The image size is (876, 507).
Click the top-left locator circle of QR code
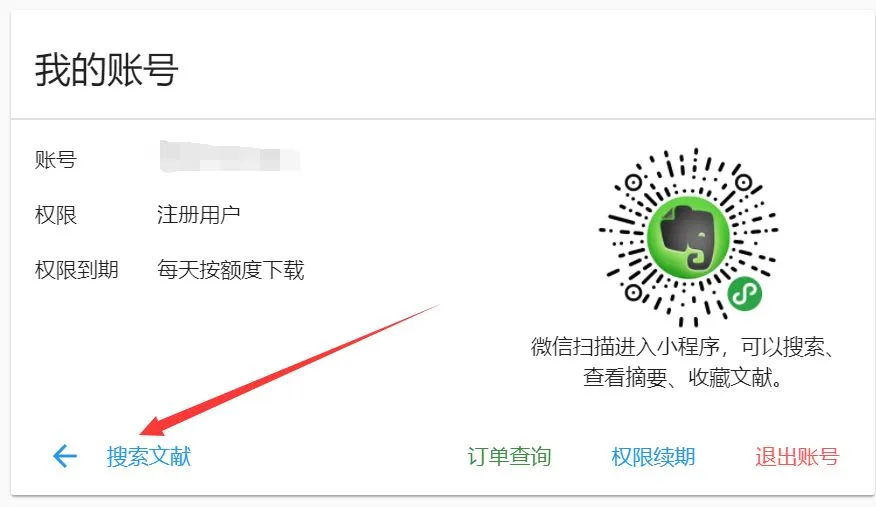pos(633,183)
